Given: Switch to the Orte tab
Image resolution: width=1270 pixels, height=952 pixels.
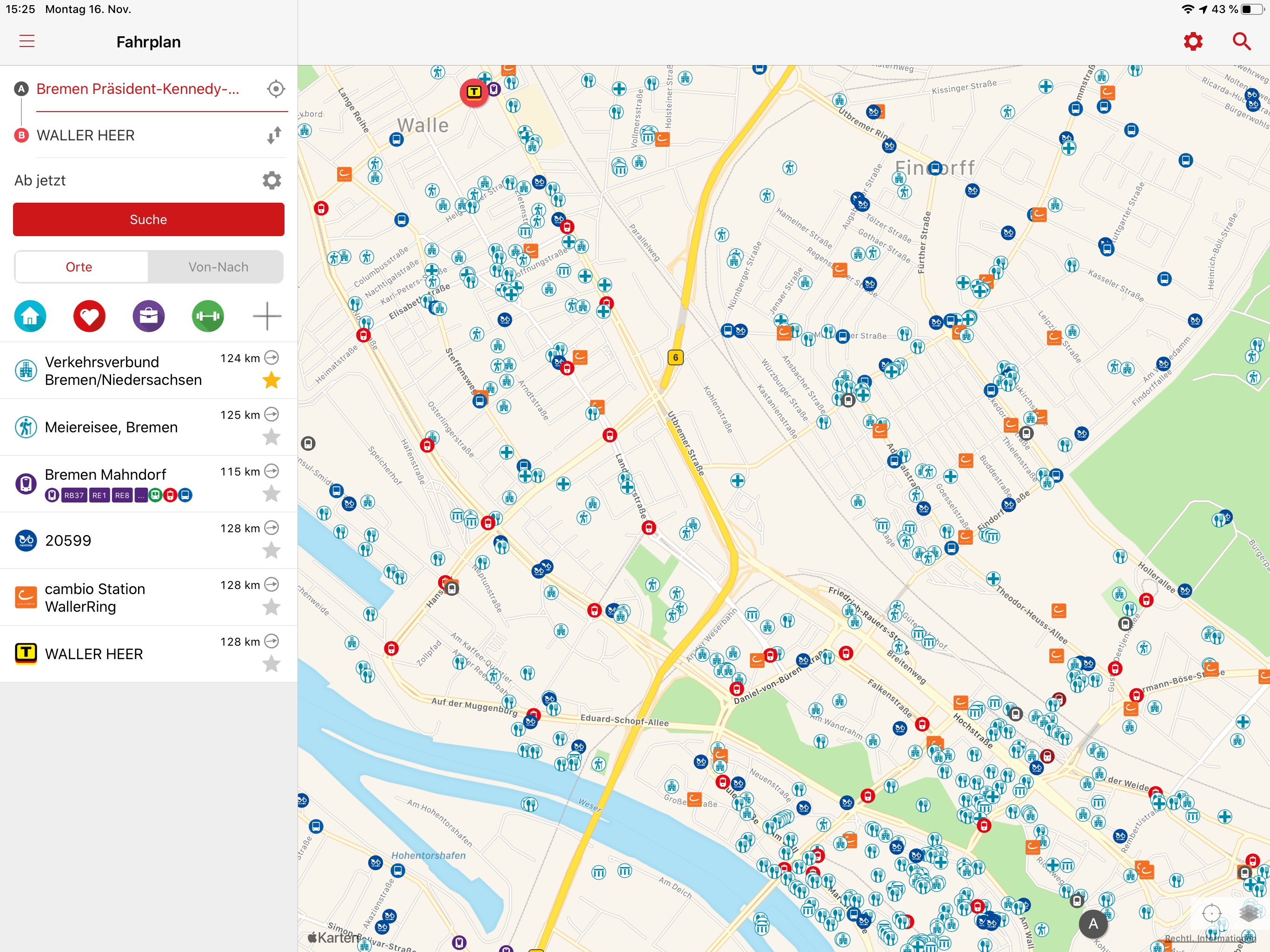Looking at the screenshot, I should pyautogui.click(x=79, y=267).
